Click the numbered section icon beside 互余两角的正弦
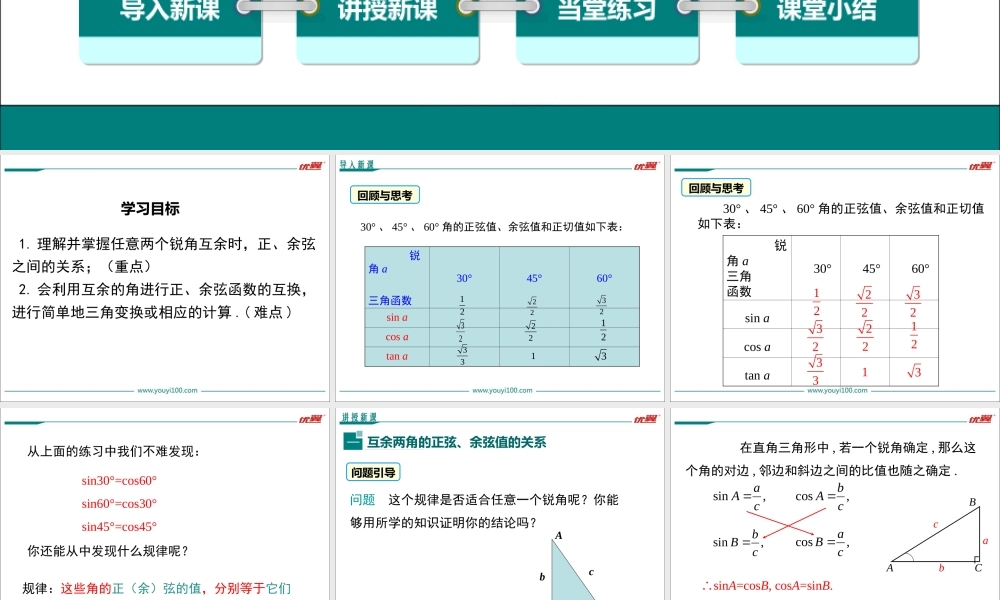Image resolution: width=1000 pixels, height=600 pixels. pyautogui.click(x=352, y=442)
